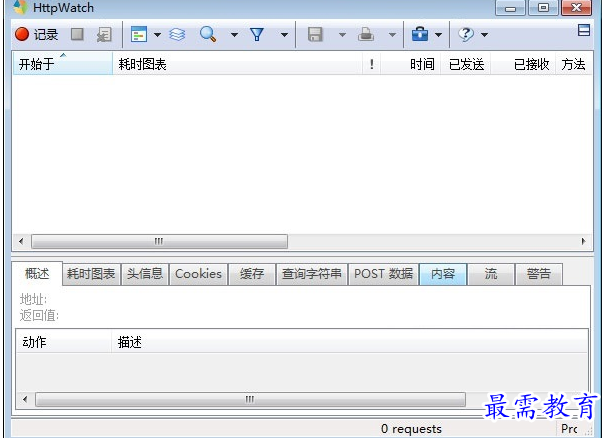Open the 头信息 tab

(x=145, y=274)
